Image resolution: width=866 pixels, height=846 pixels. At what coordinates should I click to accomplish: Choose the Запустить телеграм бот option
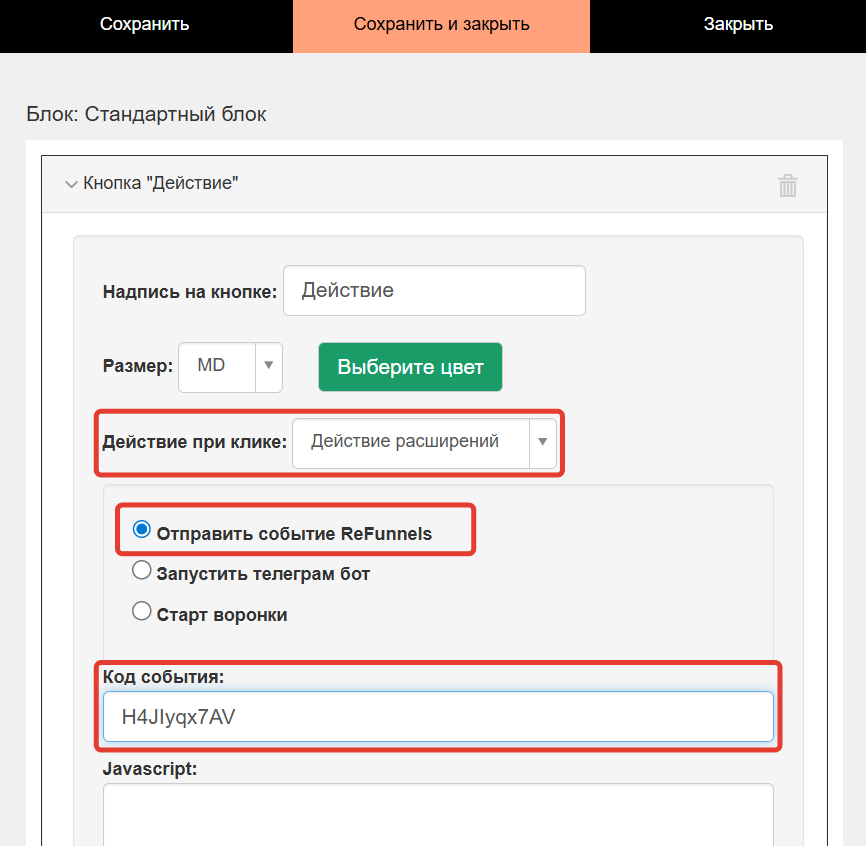[x=142, y=571]
